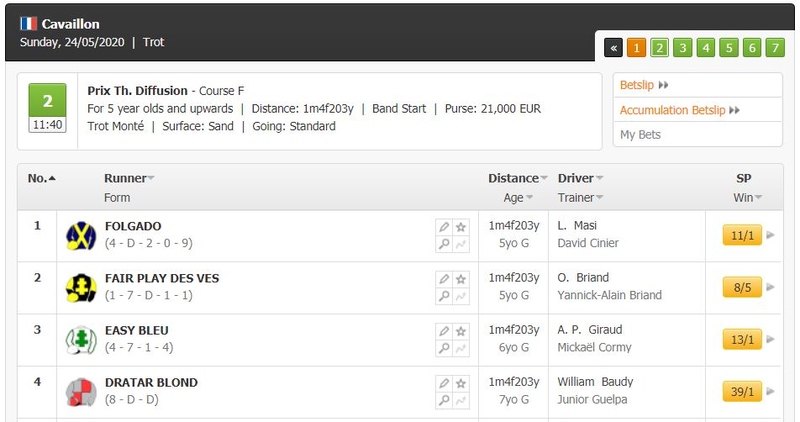Sort runners by Driver column arrow
This screenshot has height=422, width=800.
[x=599, y=178]
